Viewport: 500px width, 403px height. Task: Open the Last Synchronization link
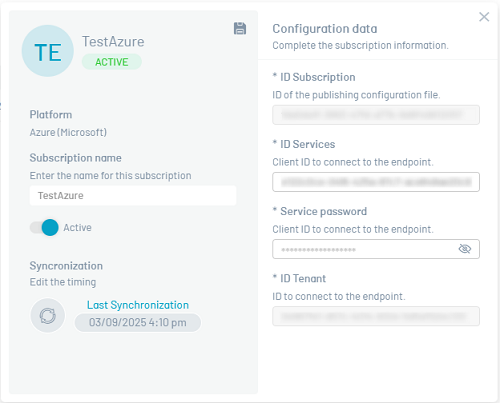pos(138,305)
